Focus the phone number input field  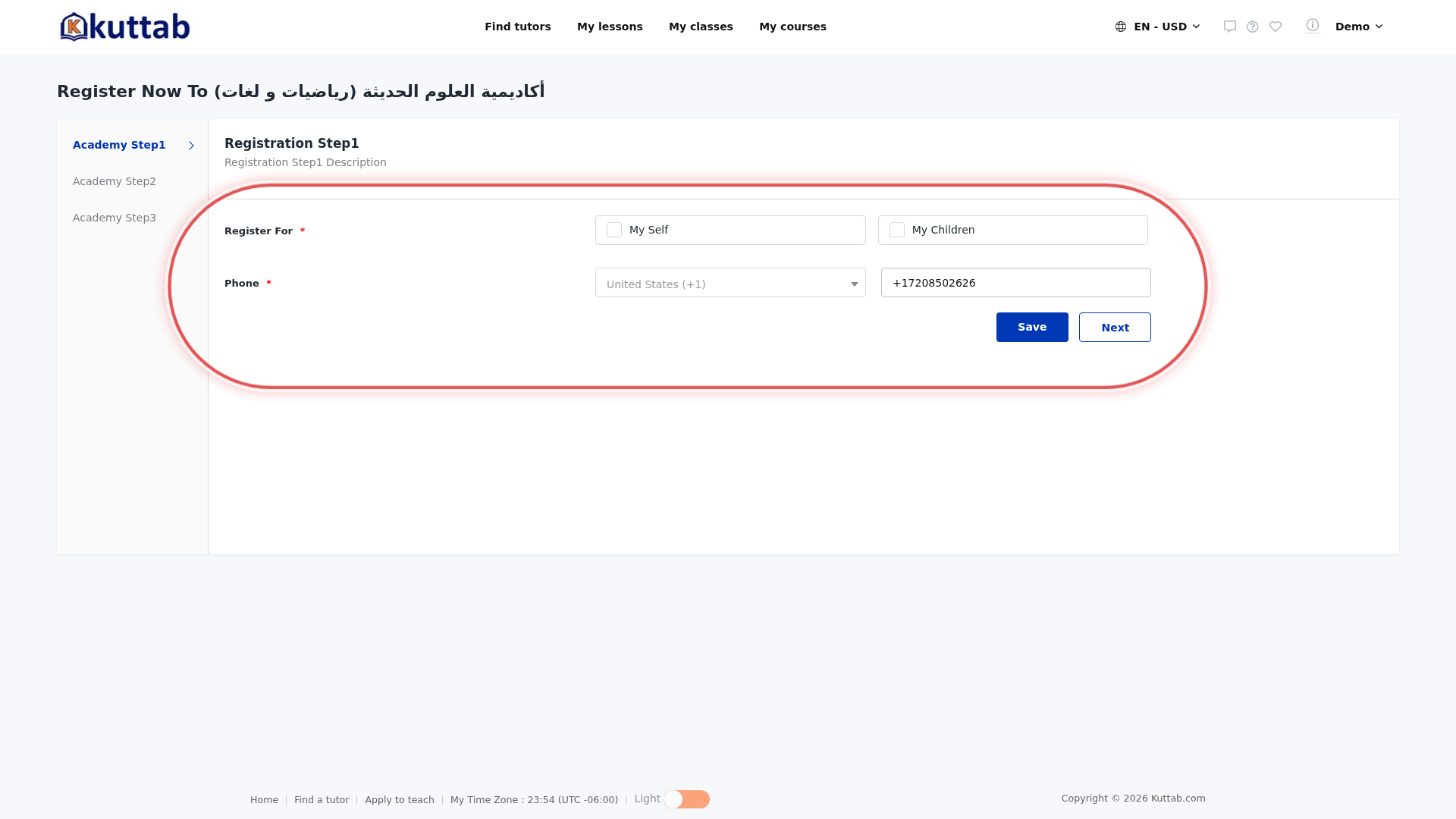1016,283
